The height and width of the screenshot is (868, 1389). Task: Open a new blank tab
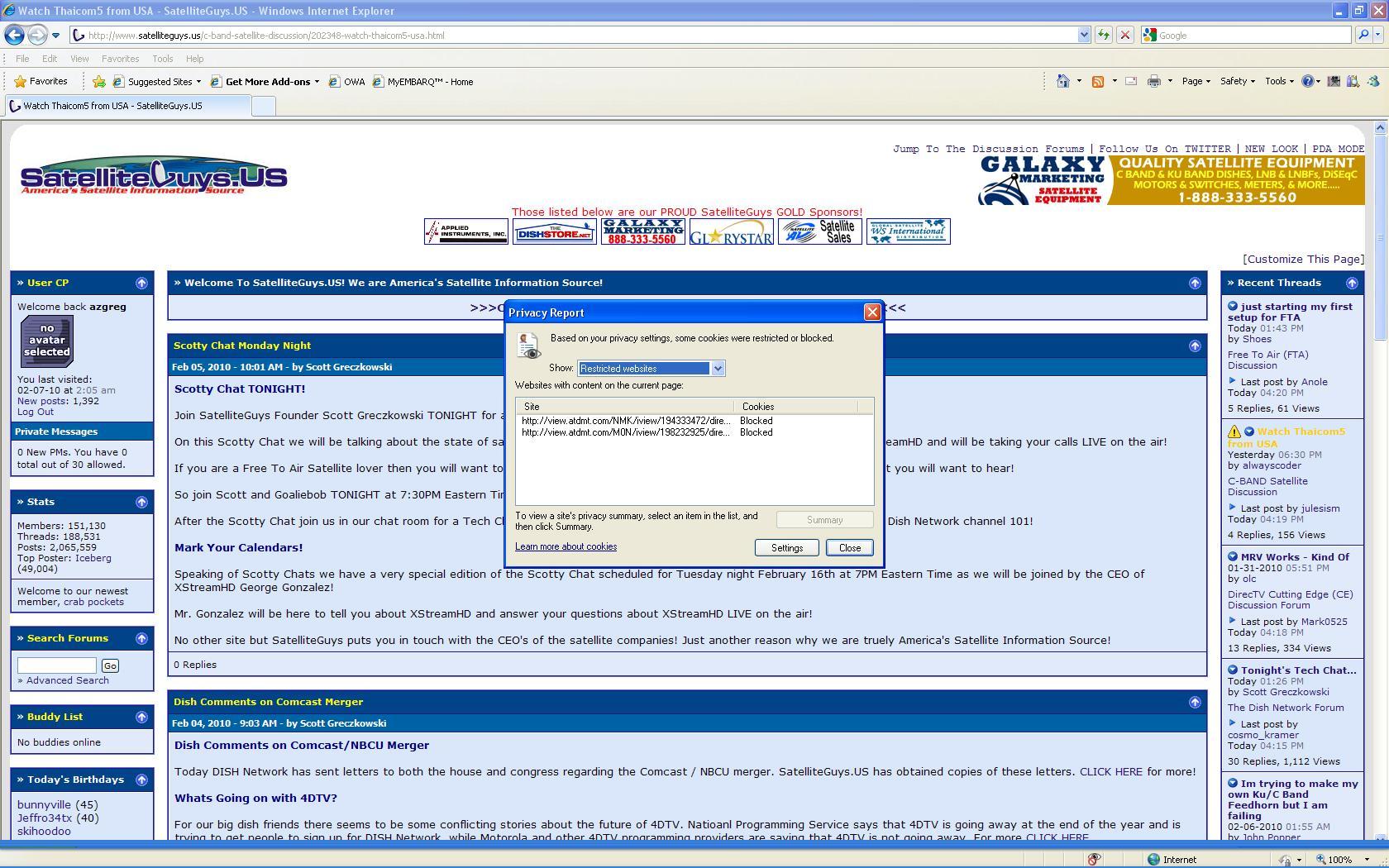[263, 106]
